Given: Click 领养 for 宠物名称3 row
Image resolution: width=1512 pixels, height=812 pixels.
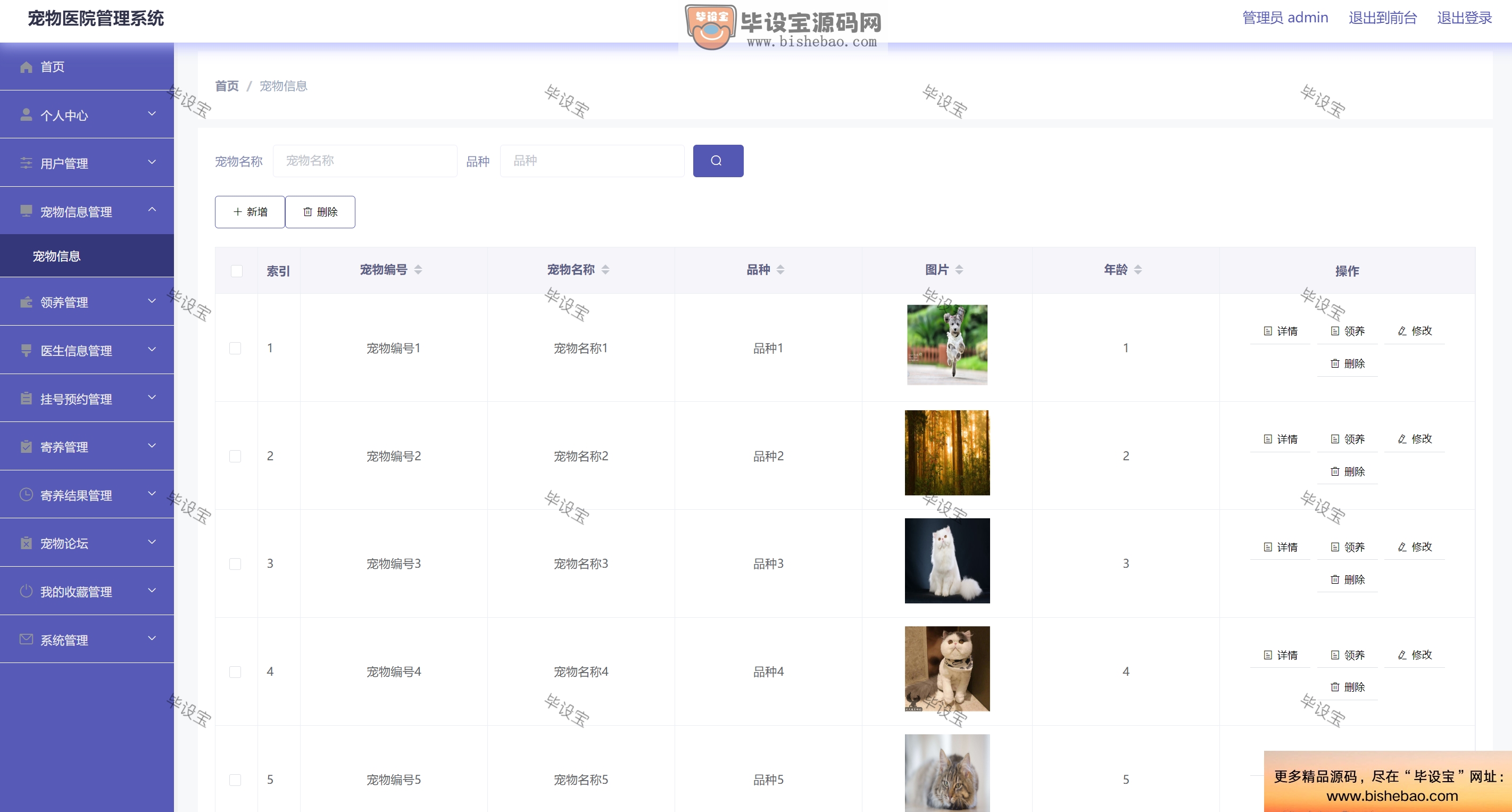Looking at the screenshot, I should point(1347,547).
